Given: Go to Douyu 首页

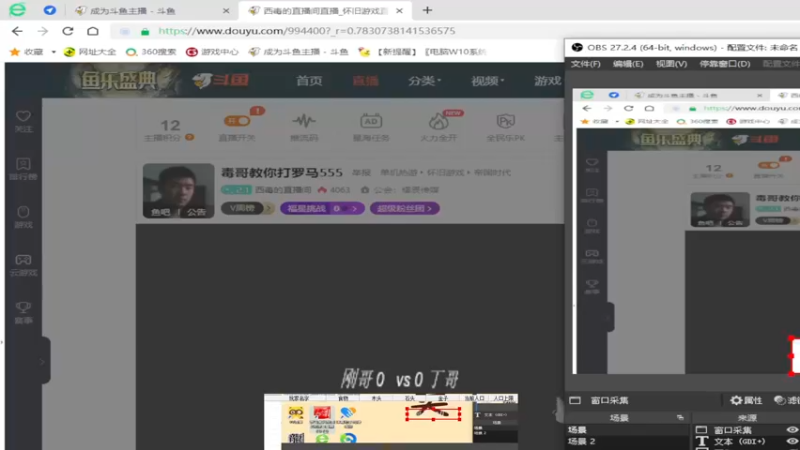Looking at the screenshot, I should pos(309,81).
